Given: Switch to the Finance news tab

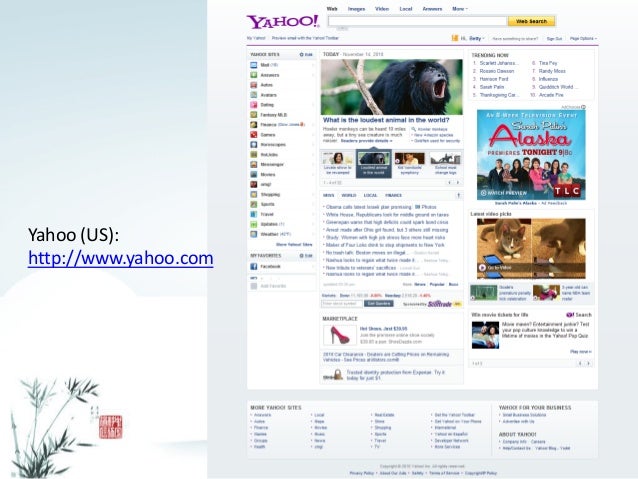Looking at the screenshot, I should click(x=393, y=195).
